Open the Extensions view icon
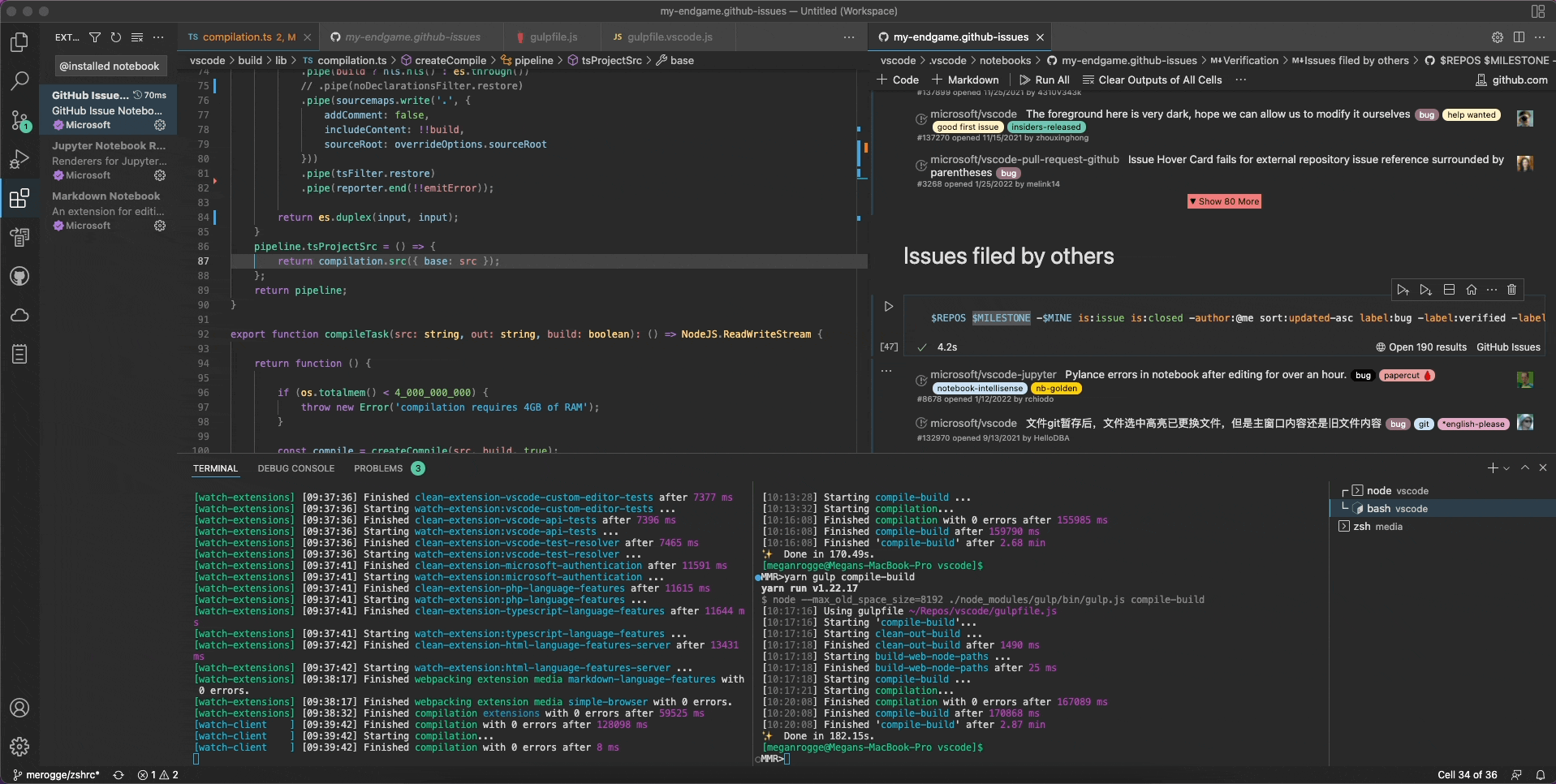1556x784 pixels. (19, 198)
